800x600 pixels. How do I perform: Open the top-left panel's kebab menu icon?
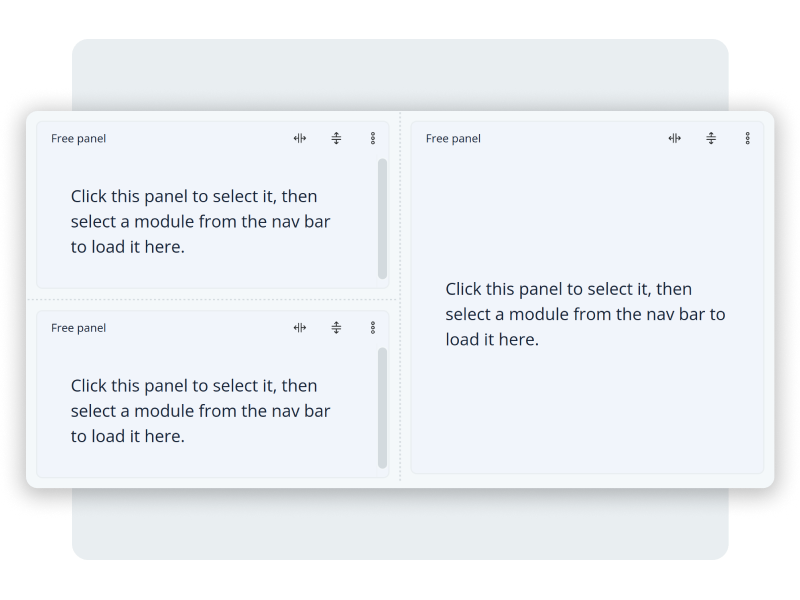pyautogui.click(x=372, y=138)
